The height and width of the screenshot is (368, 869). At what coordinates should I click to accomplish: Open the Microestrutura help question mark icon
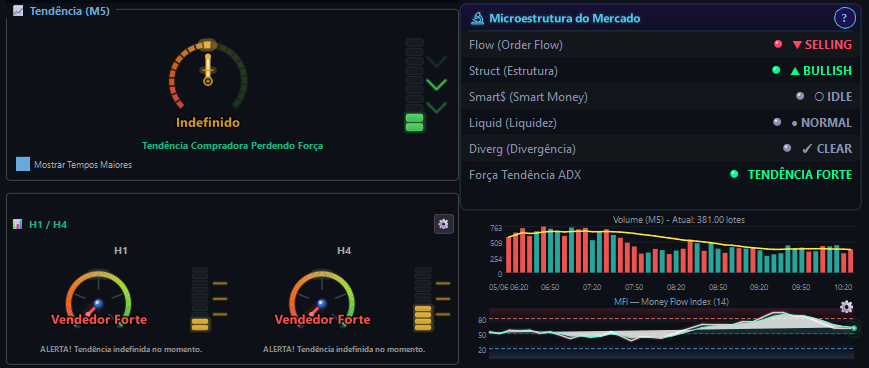point(844,18)
